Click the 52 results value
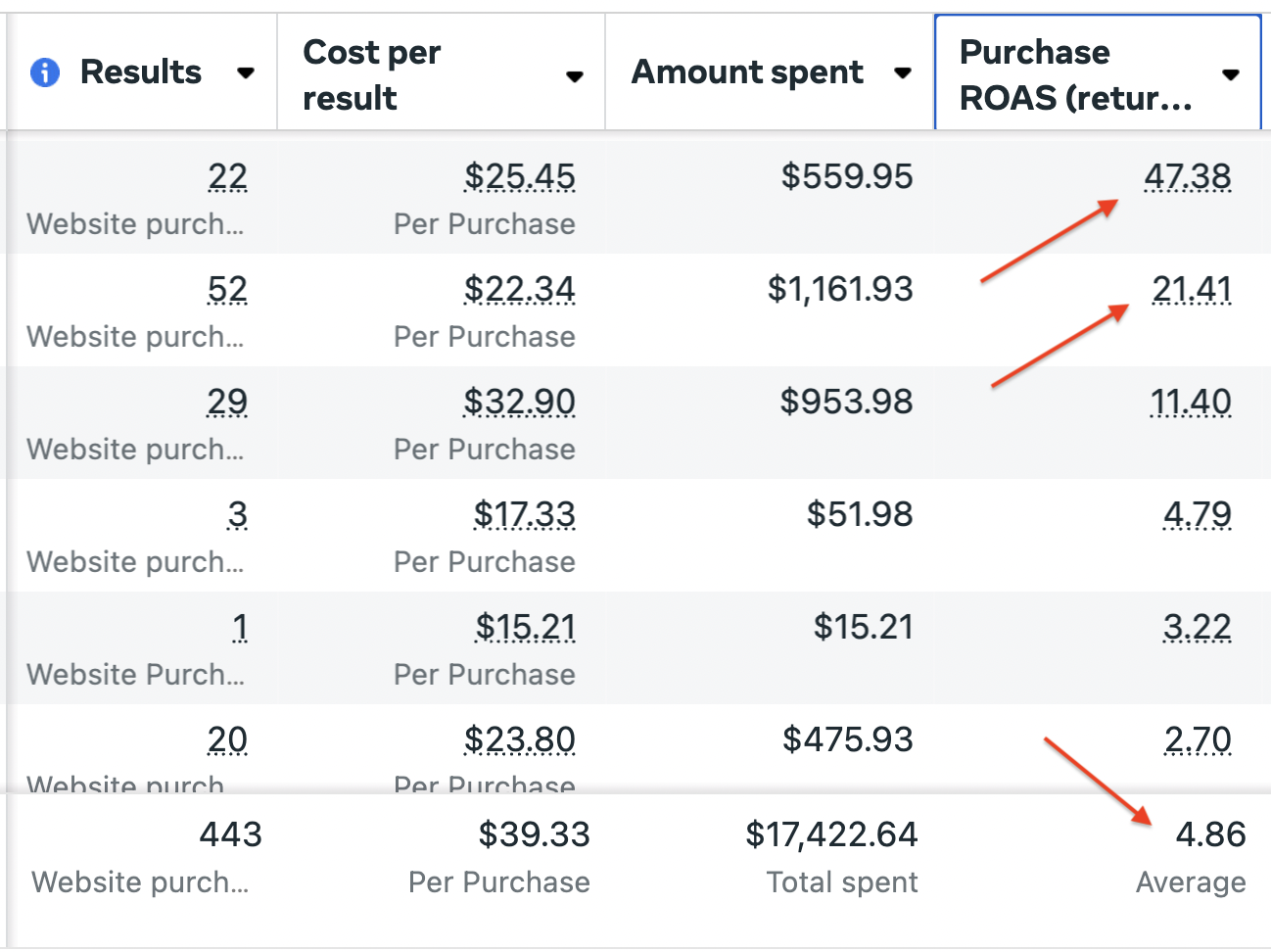1271x952 pixels. point(227,290)
